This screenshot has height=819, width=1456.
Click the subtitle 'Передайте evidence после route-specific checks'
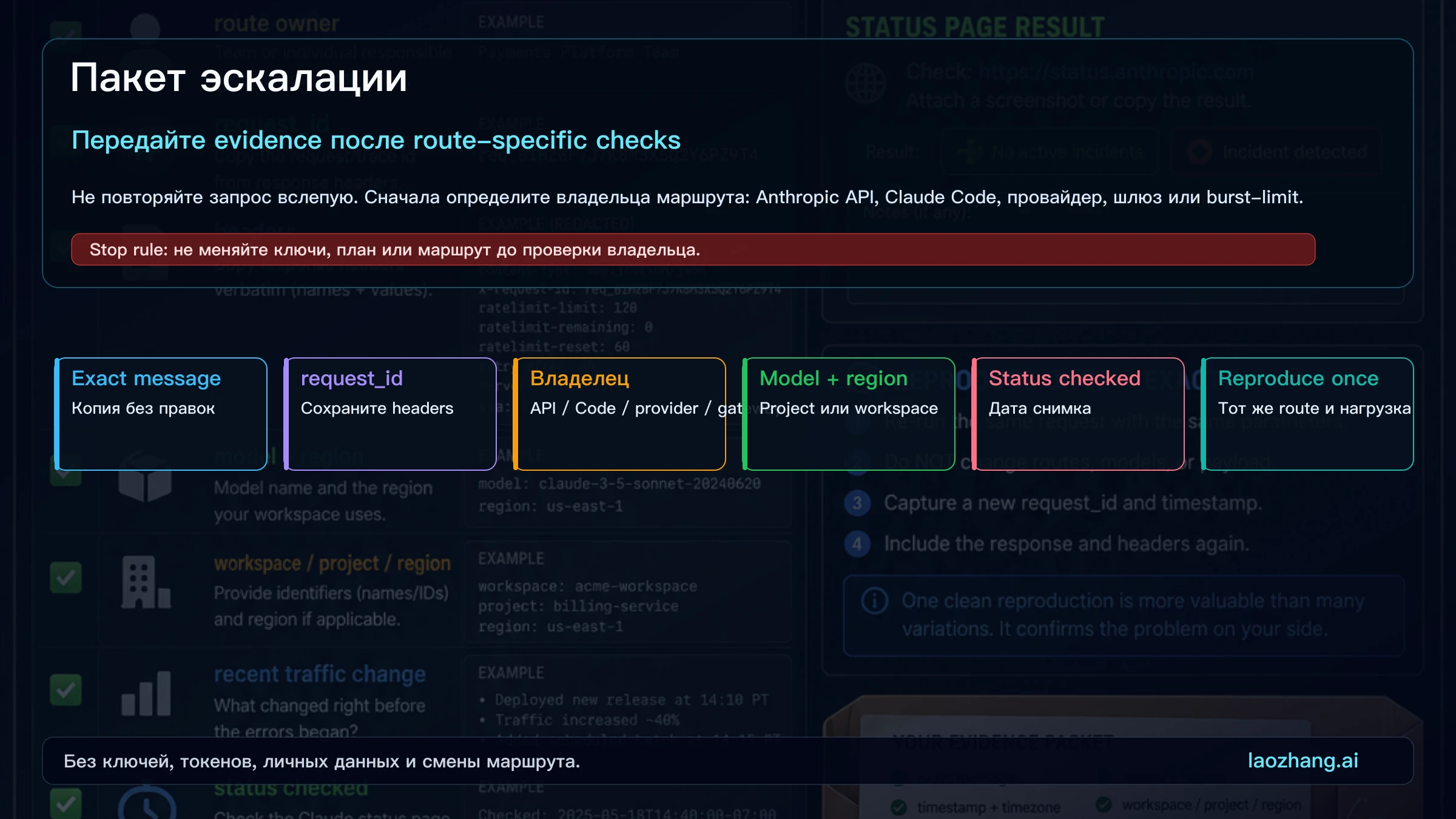coord(376,140)
